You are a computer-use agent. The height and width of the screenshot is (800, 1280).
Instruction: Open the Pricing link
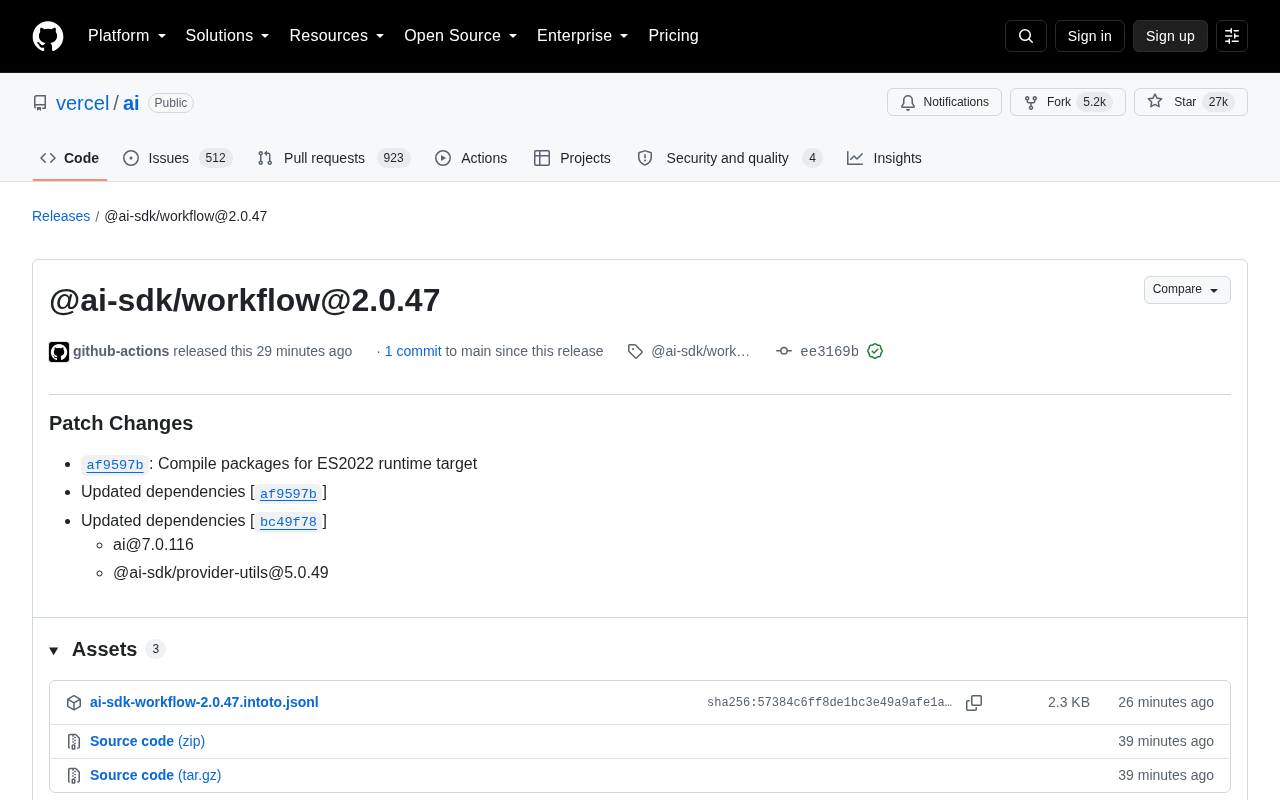674,36
